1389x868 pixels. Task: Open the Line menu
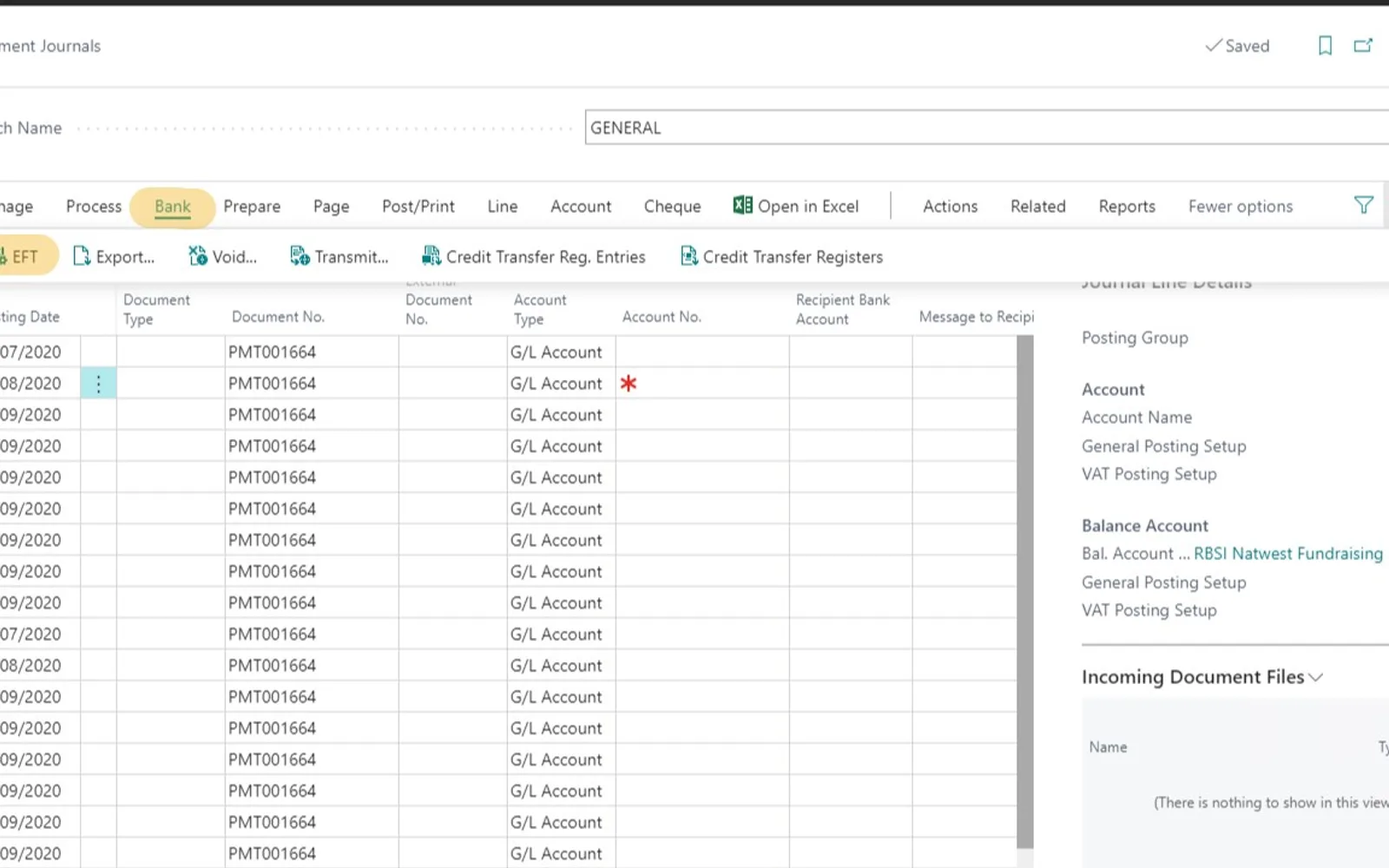click(x=503, y=207)
